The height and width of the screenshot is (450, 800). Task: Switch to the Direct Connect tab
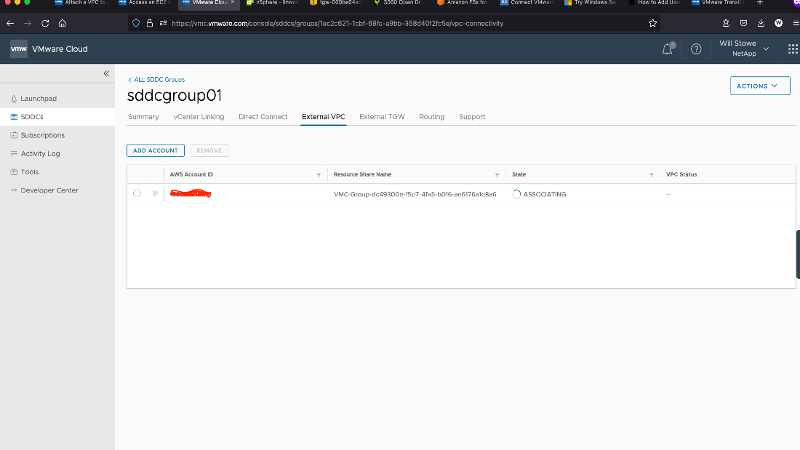[x=263, y=117]
